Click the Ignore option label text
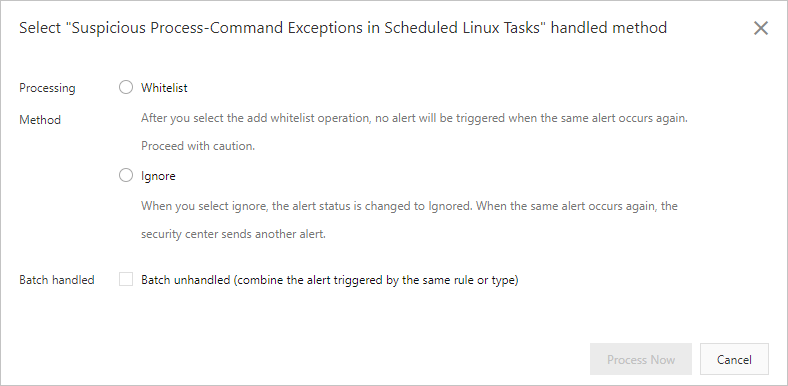Image resolution: width=788 pixels, height=386 pixels. point(158,176)
